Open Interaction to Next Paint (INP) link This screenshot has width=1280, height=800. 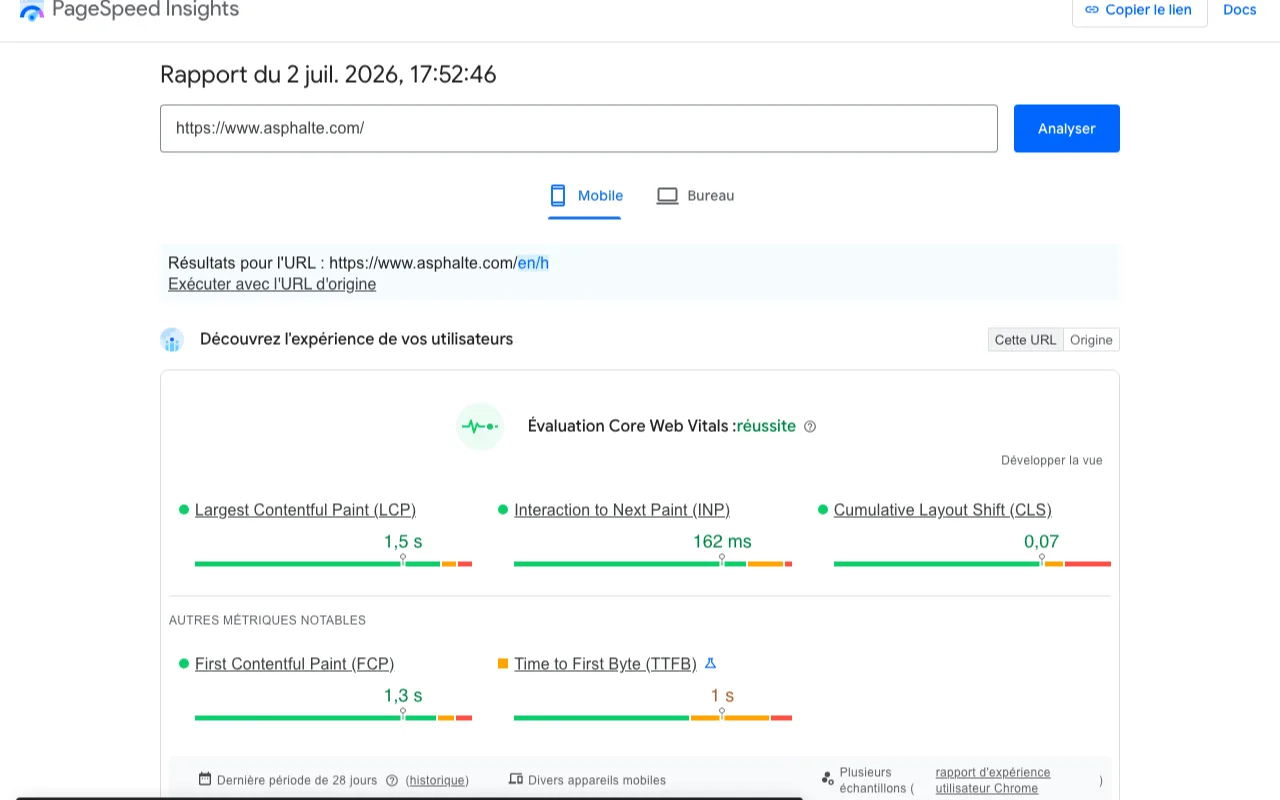click(x=622, y=510)
